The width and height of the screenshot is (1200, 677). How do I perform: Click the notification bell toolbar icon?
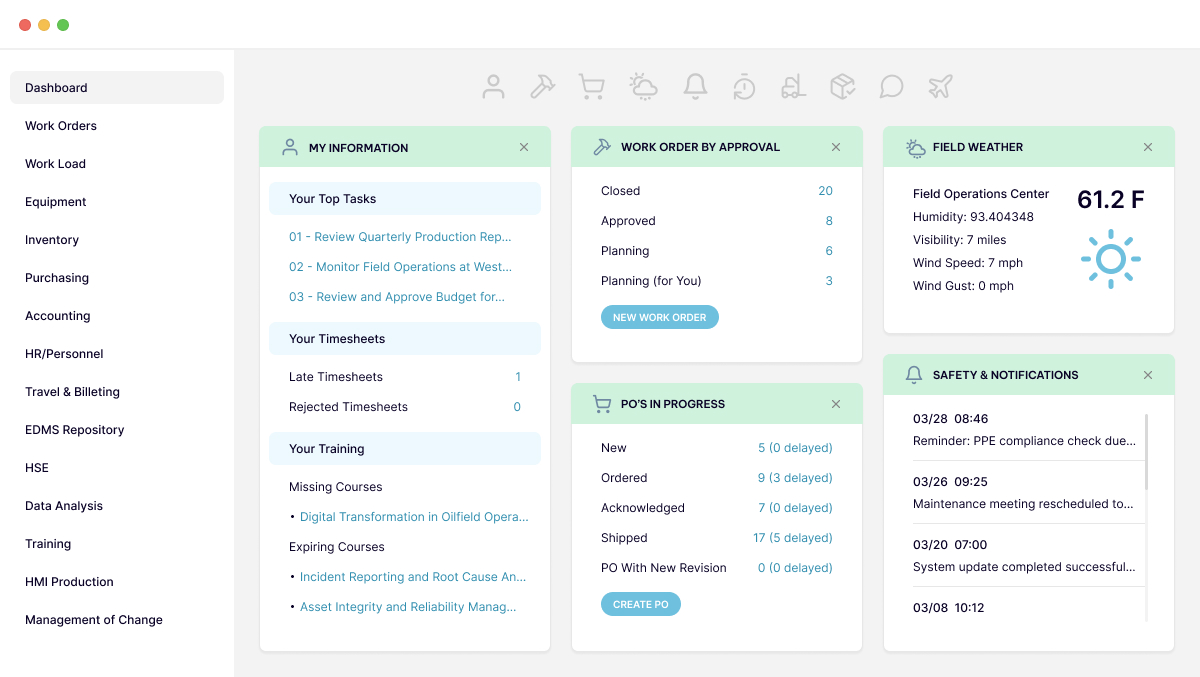coord(695,87)
